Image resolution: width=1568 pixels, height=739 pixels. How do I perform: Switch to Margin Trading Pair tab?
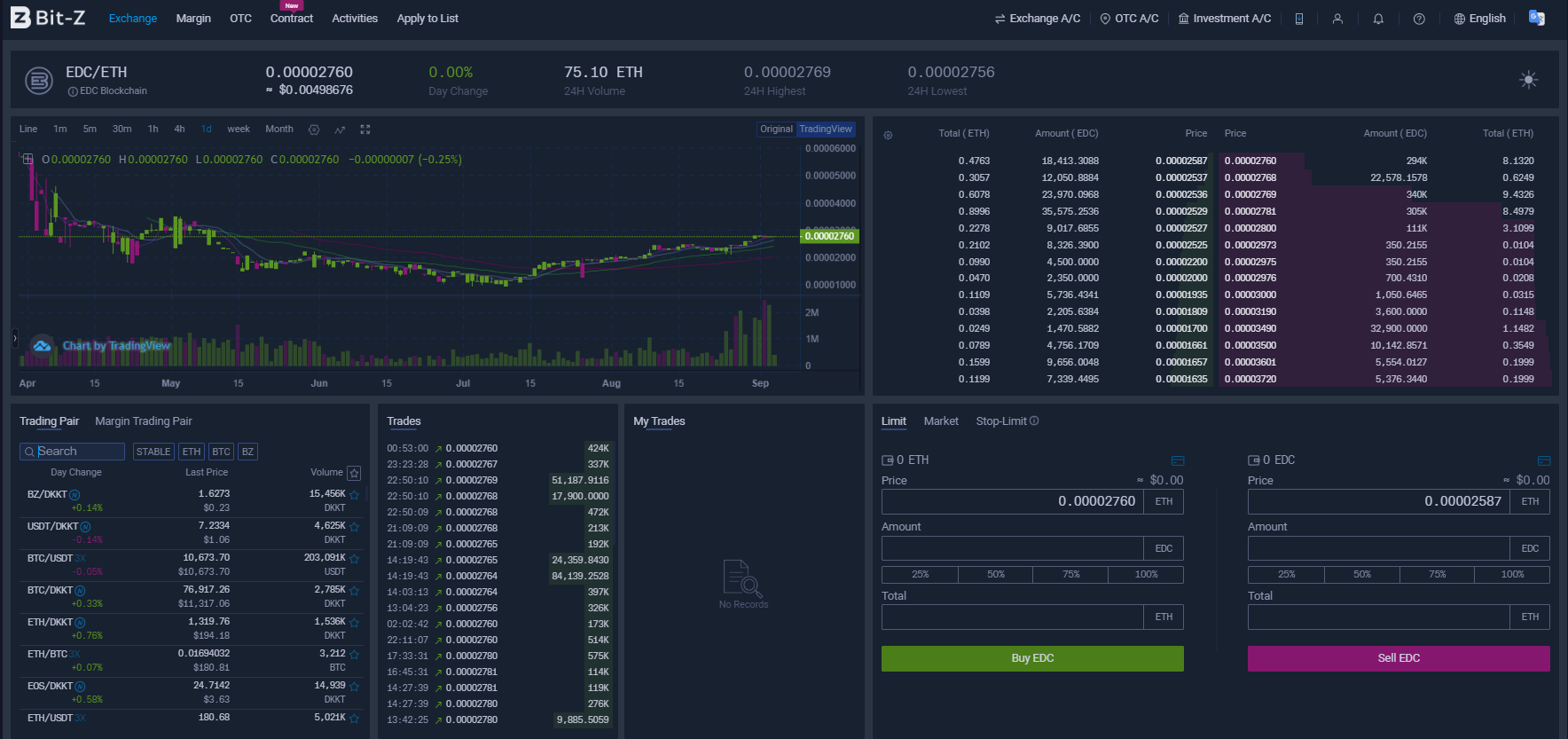point(144,421)
